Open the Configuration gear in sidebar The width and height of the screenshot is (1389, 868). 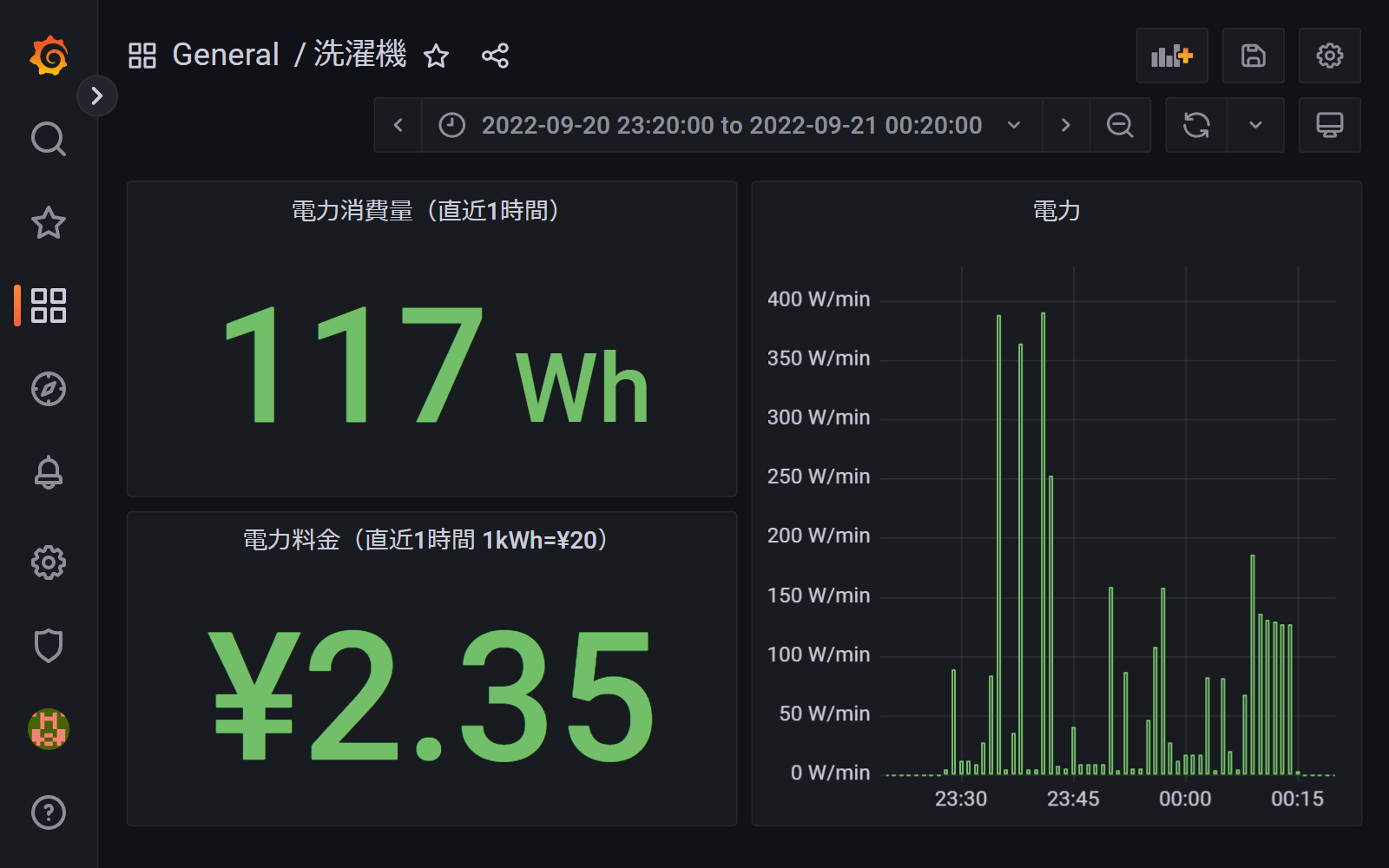[49, 562]
